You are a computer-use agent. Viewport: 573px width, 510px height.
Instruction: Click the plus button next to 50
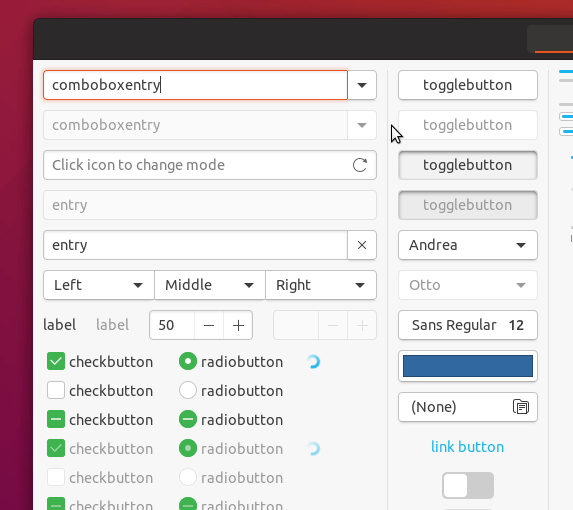[238, 325]
